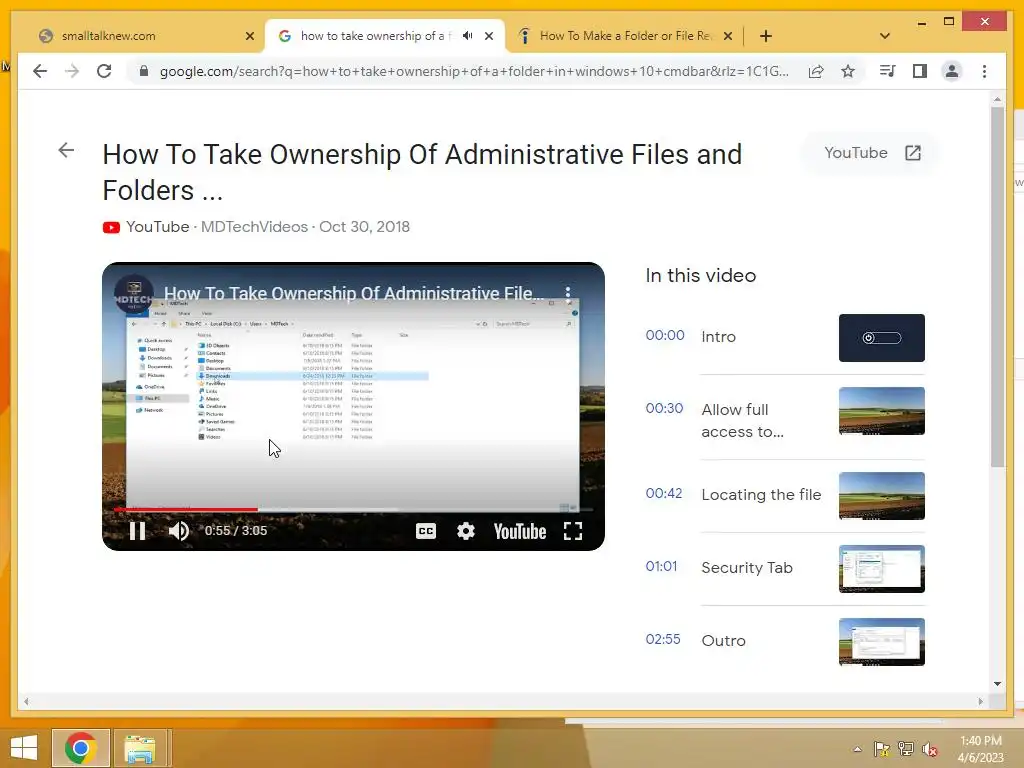1024x768 pixels.
Task: Open the media control queue icon
Action: pyautogui.click(x=888, y=71)
